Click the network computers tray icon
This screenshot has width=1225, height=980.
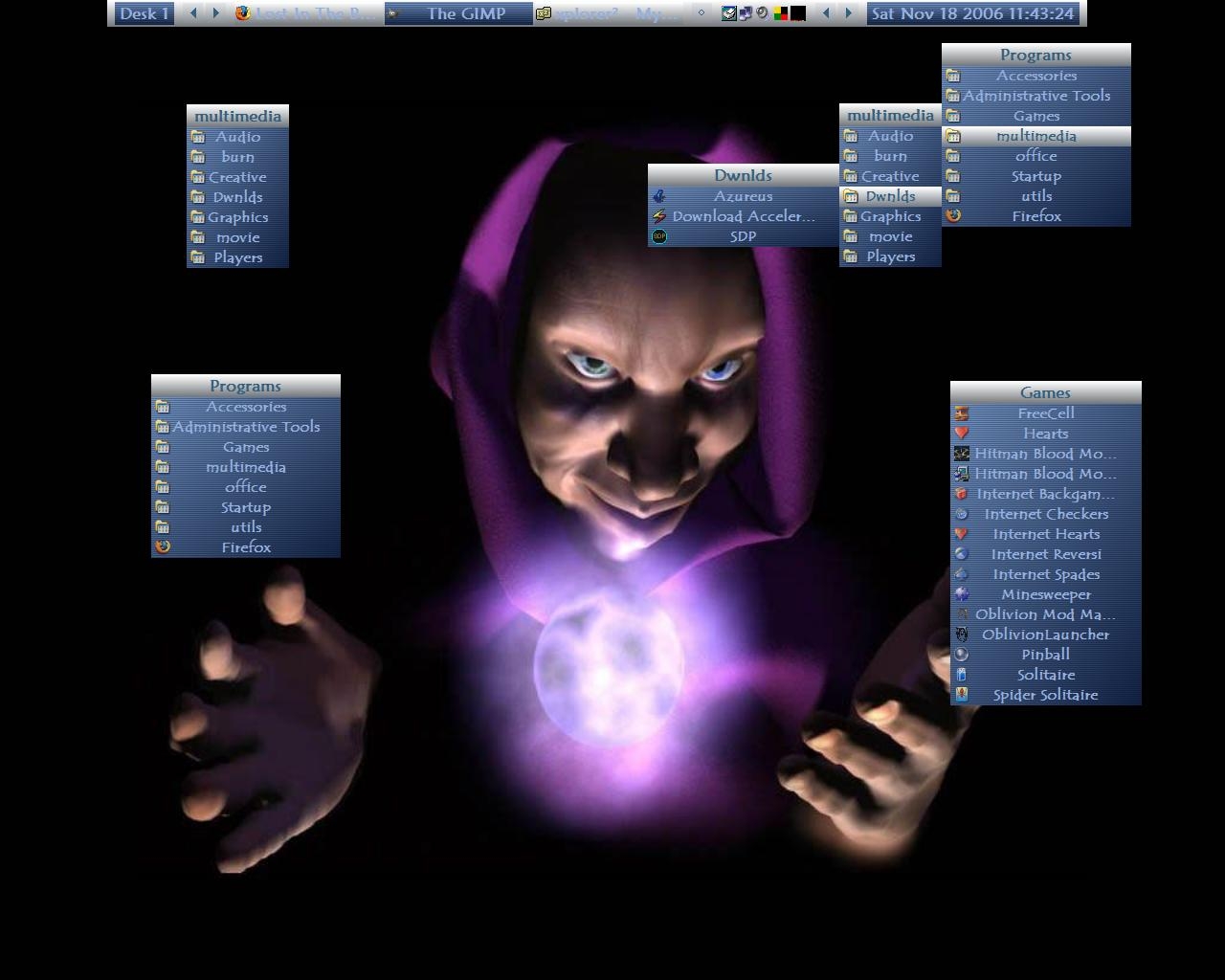point(746,13)
